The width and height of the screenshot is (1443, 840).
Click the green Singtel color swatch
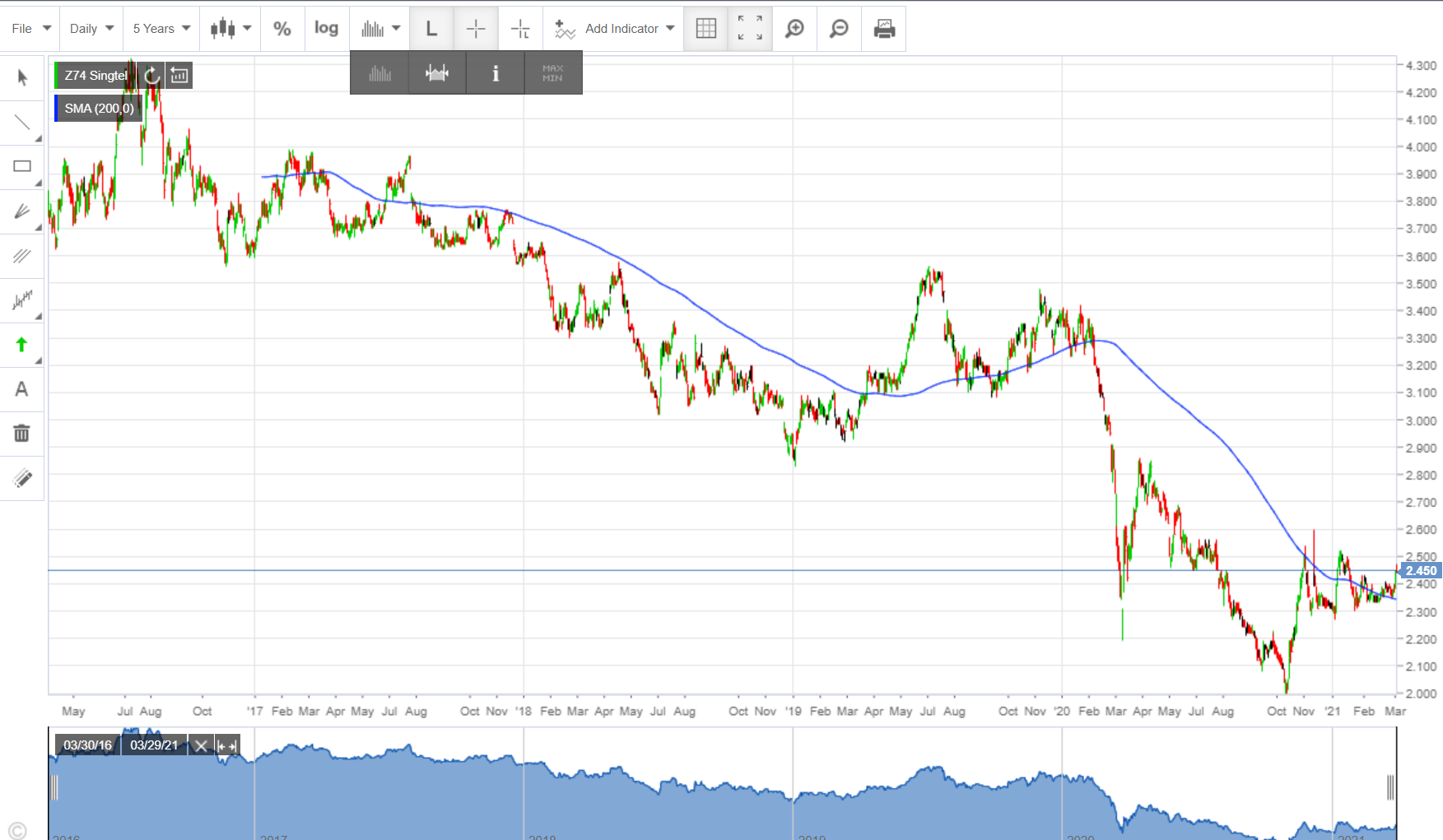point(57,76)
